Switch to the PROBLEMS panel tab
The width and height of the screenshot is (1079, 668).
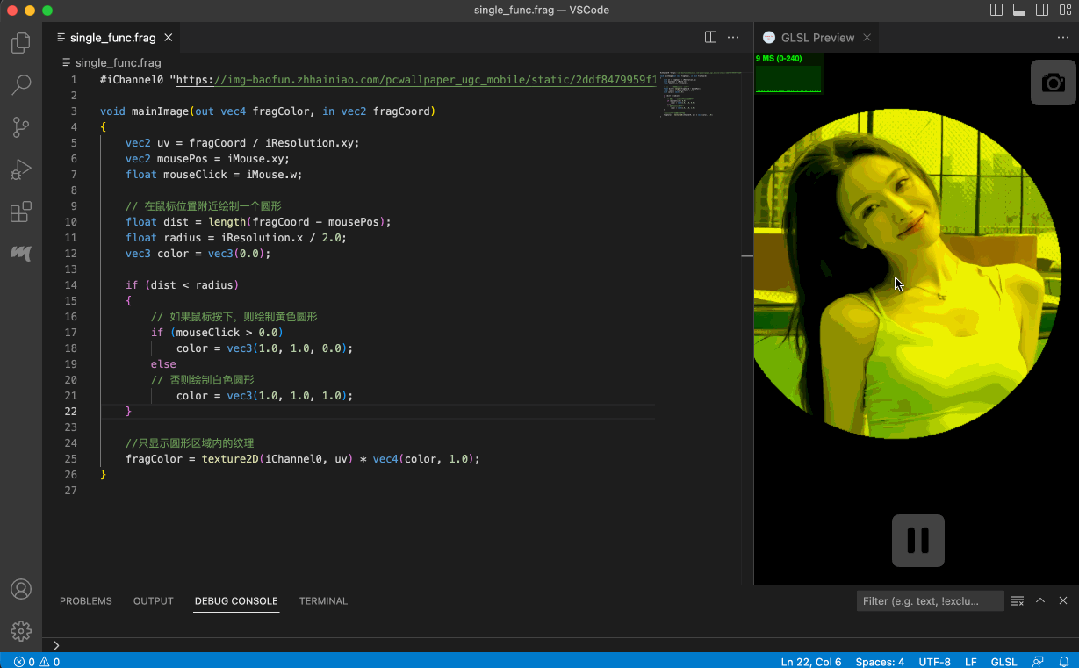[x=86, y=601]
